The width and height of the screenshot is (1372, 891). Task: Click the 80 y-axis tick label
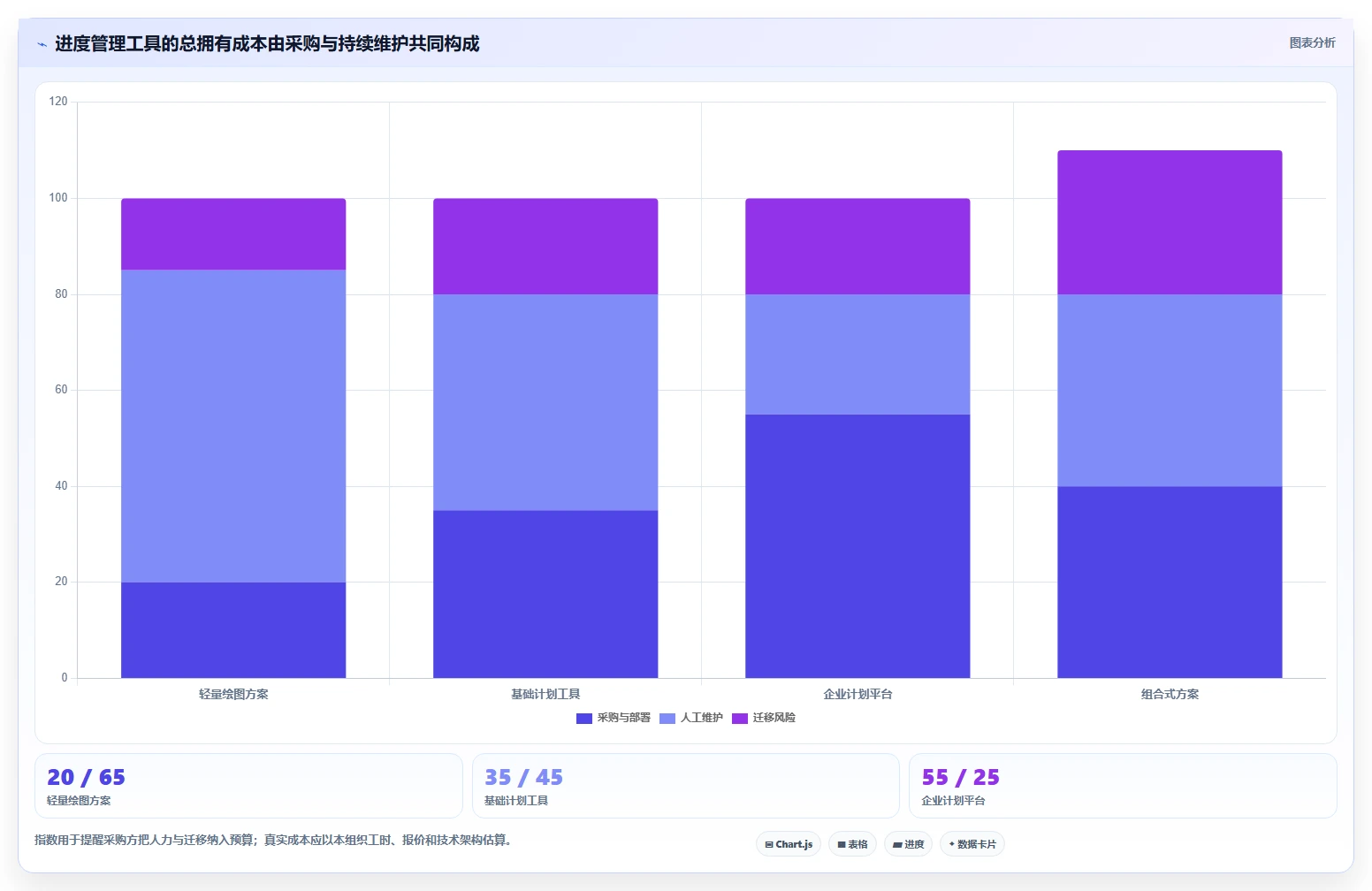point(61,294)
